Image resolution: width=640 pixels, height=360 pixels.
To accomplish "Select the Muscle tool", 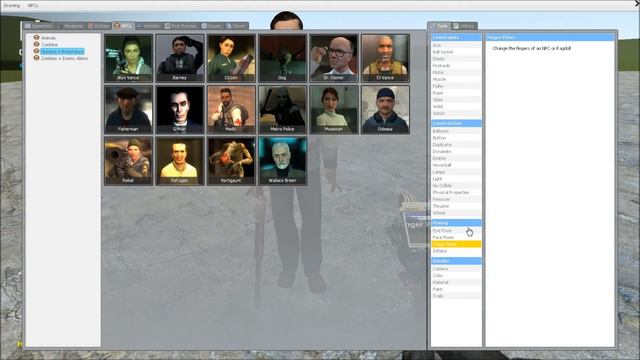I will tap(456, 79).
